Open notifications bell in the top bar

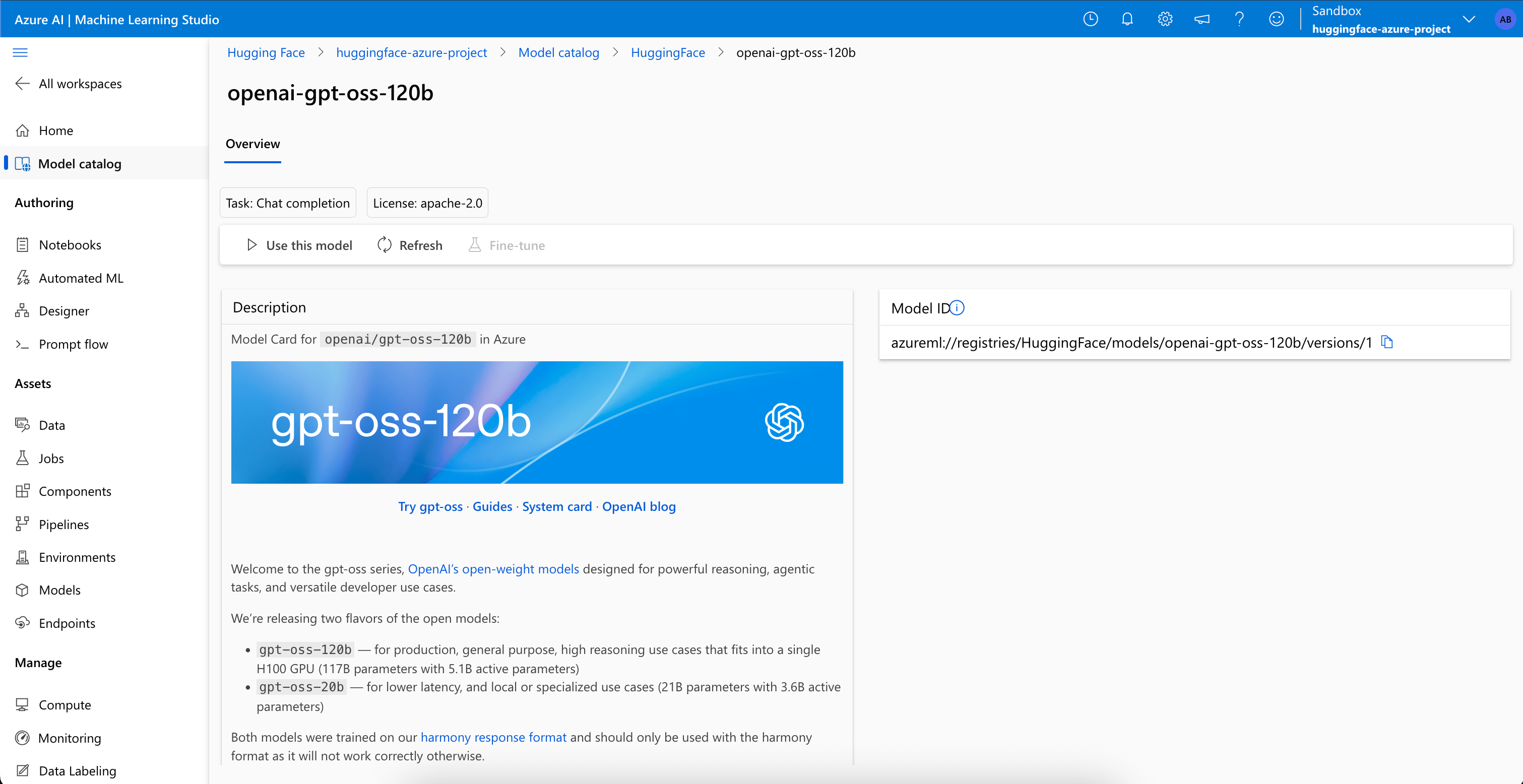pyautogui.click(x=1127, y=18)
